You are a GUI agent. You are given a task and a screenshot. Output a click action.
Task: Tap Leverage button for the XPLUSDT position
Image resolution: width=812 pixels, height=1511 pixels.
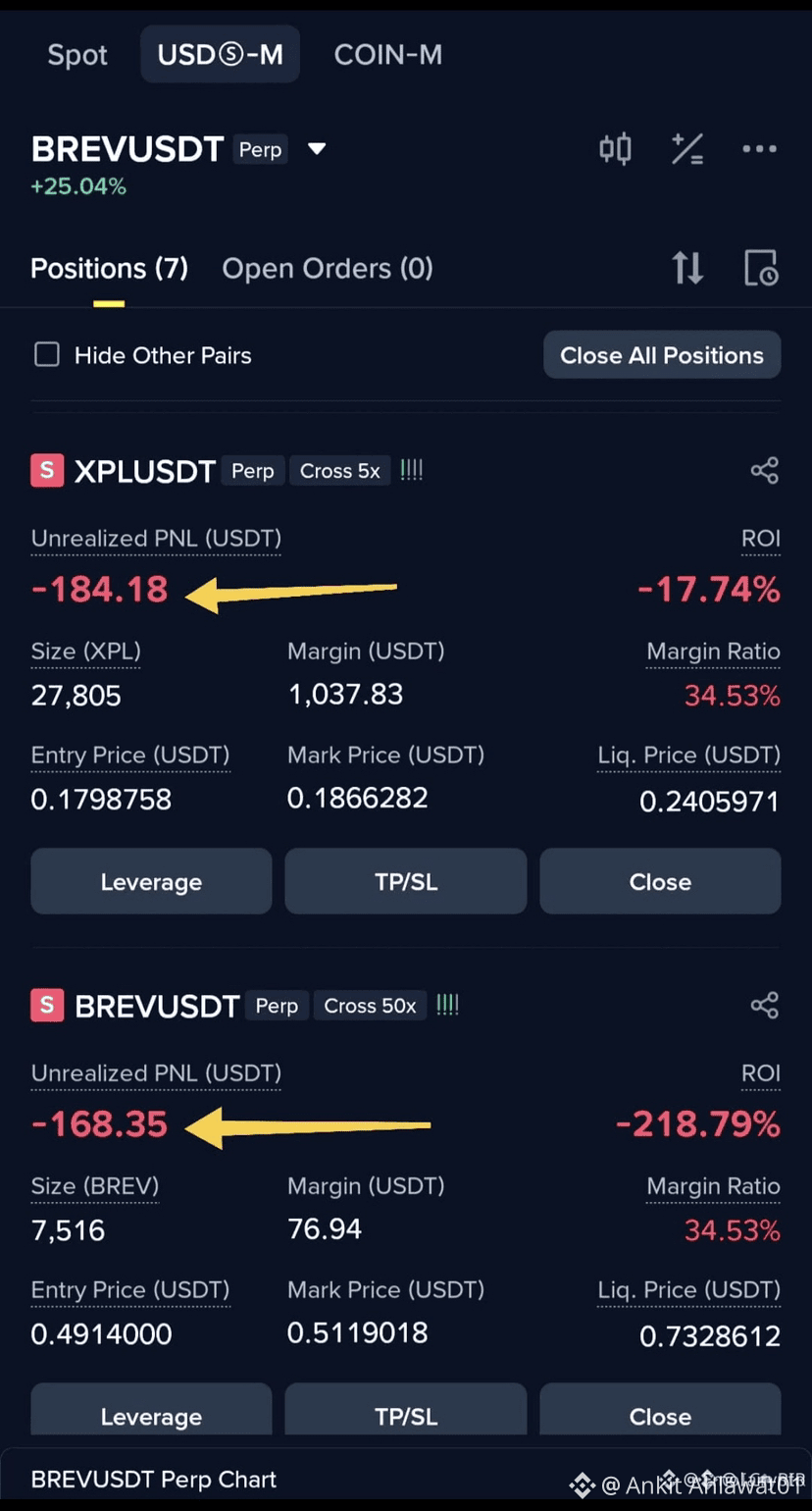[x=151, y=881]
